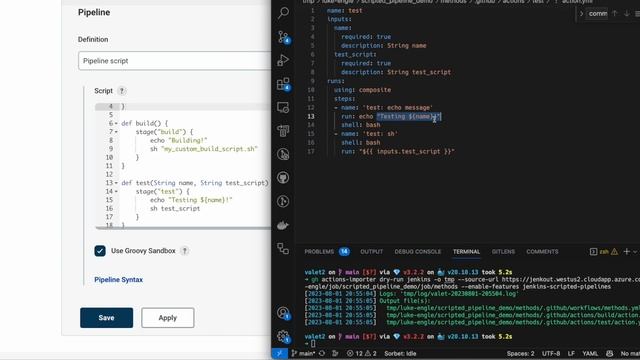
Task: Add a new terminal with the plus icon
Action: point(627,252)
